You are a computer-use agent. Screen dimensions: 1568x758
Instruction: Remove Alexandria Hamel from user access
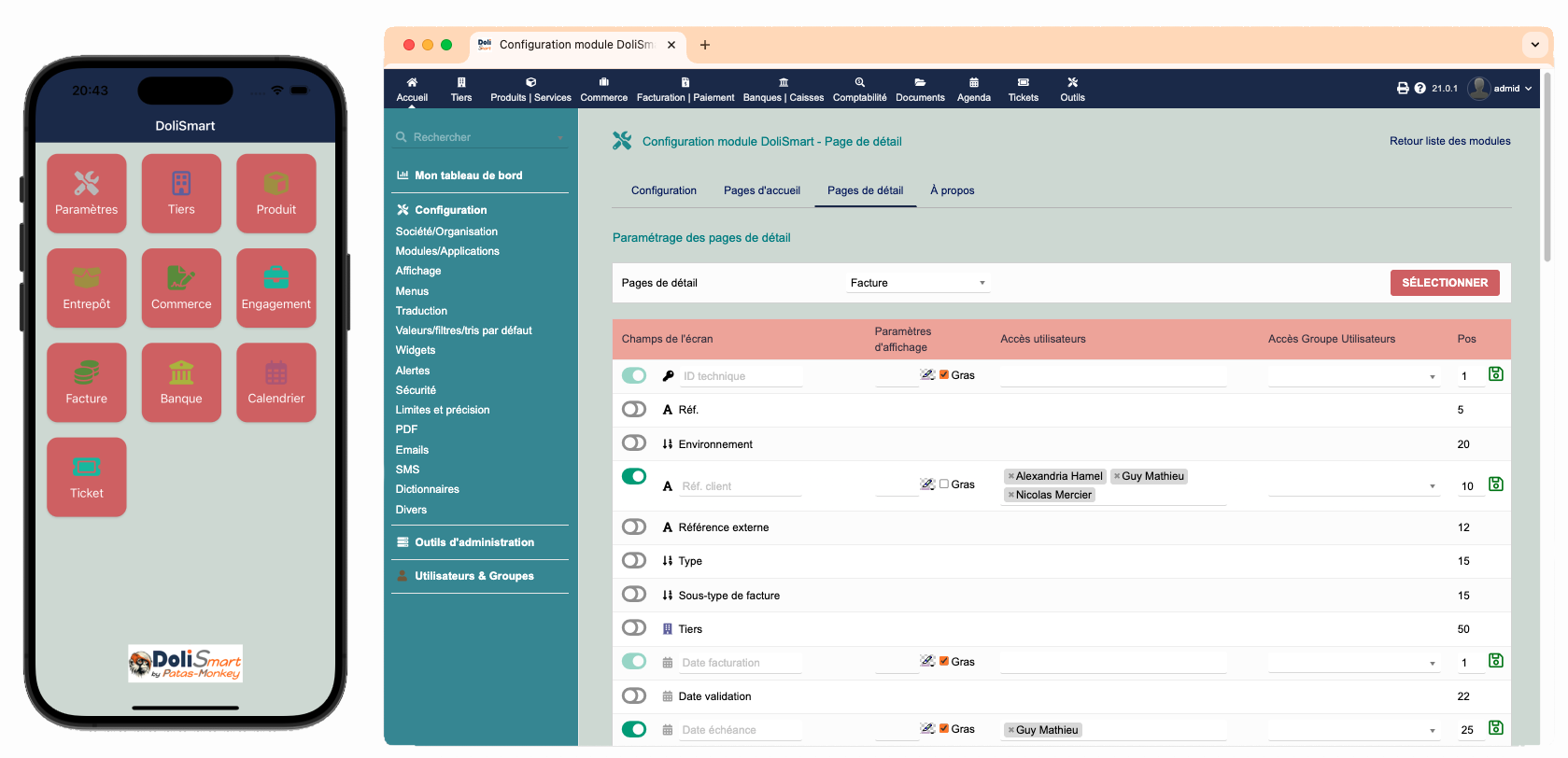[1010, 476]
